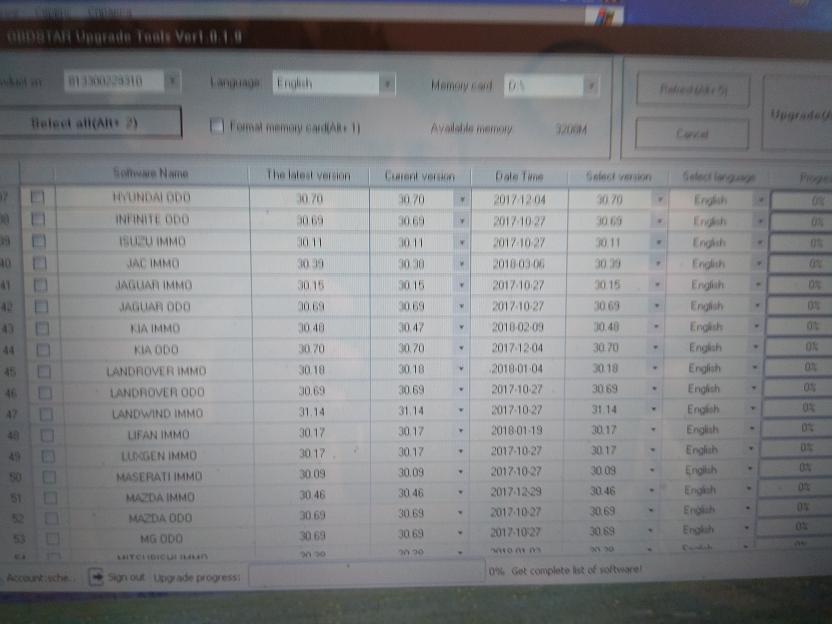The width and height of the screenshot is (832, 624).
Task: Click date 2018-01-04 in LANDROVER IMMO row
Action: (516, 369)
